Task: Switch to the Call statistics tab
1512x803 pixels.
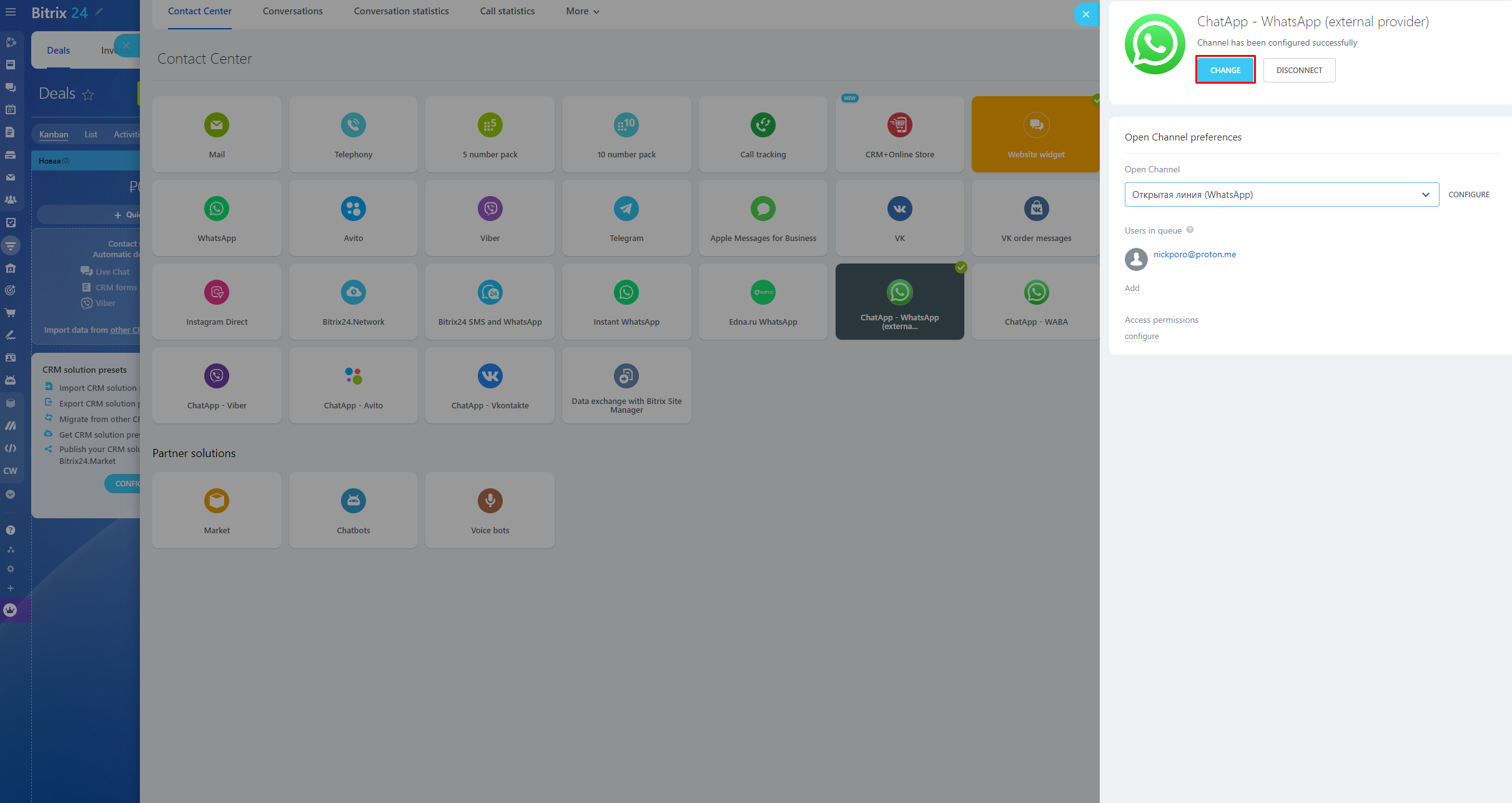Action: (x=507, y=11)
